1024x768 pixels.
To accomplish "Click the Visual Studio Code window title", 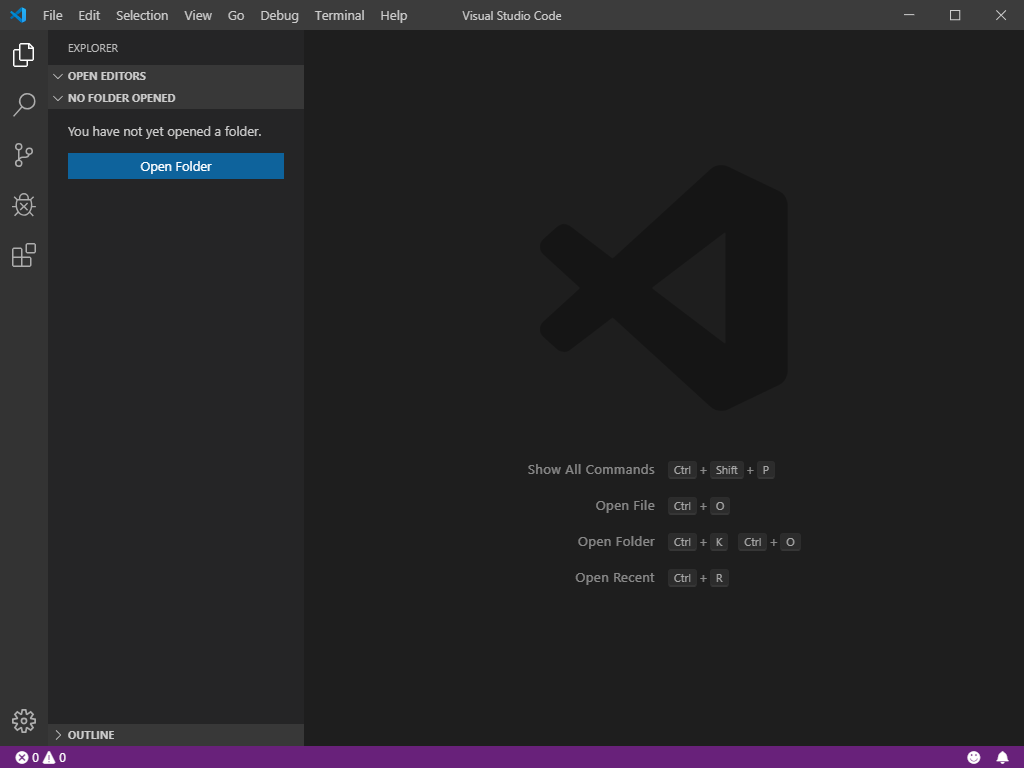I will point(511,16).
